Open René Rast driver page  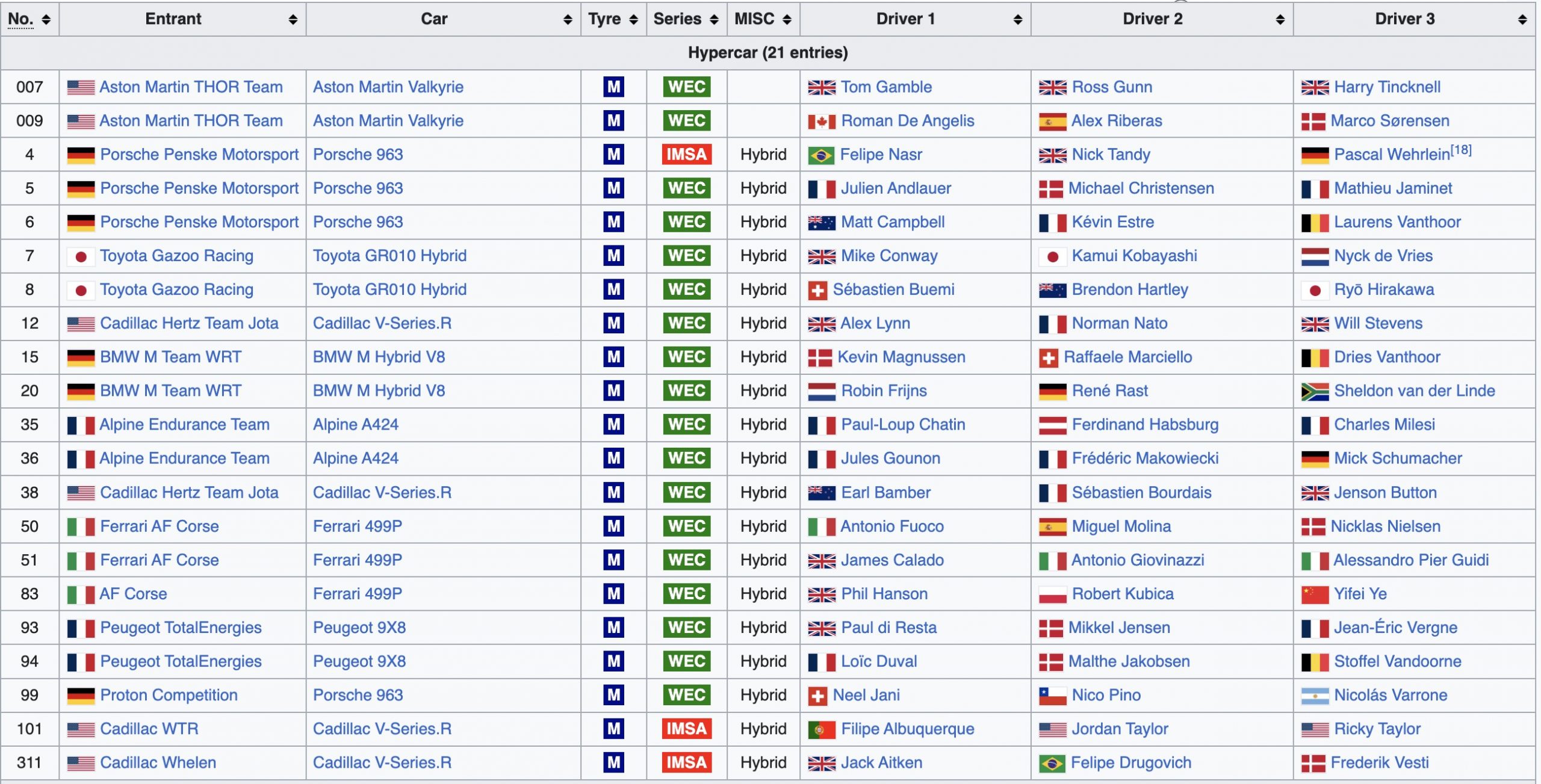(x=1109, y=390)
